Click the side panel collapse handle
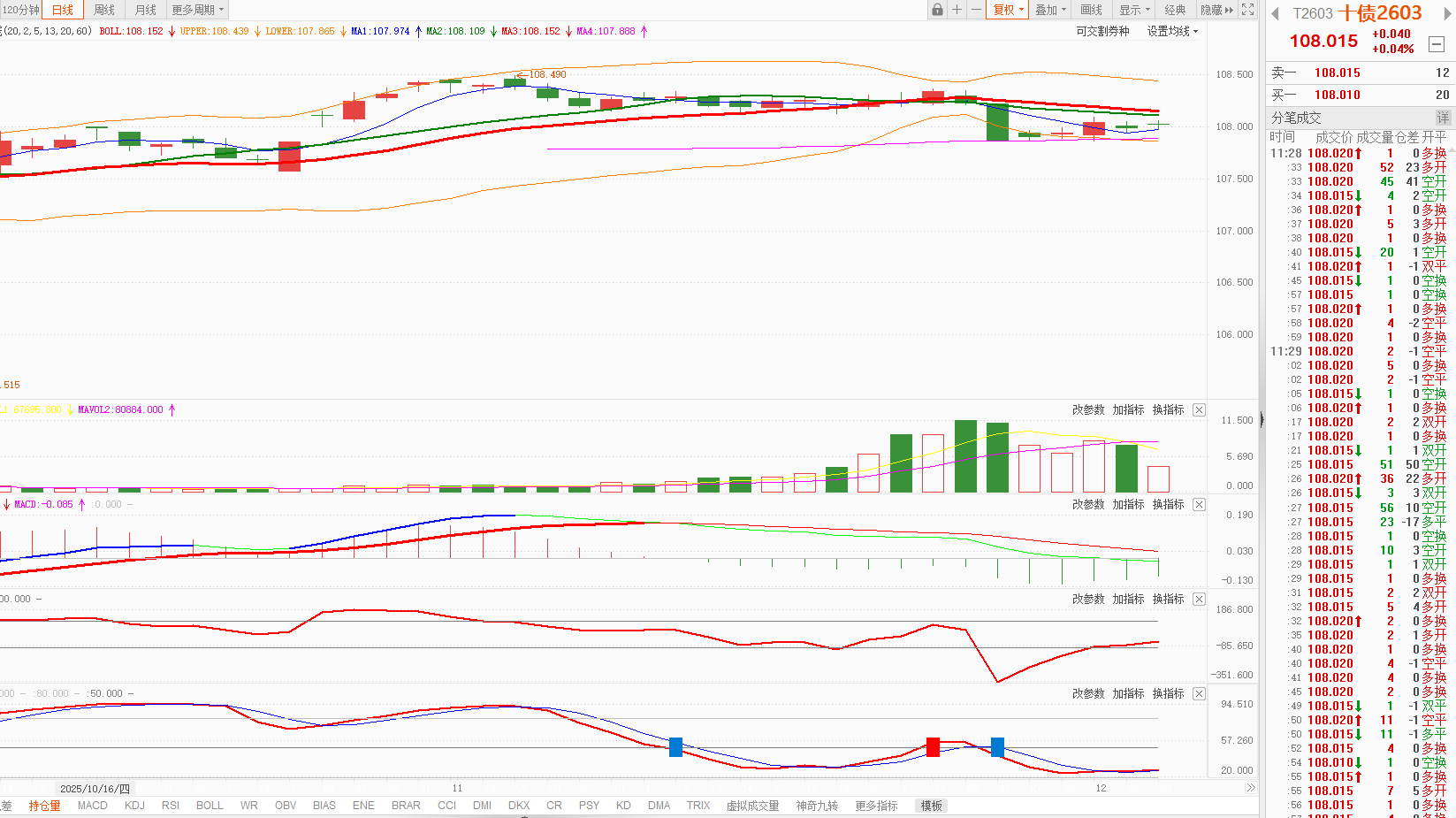1456x818 pixels. (x=1262, y=420)
